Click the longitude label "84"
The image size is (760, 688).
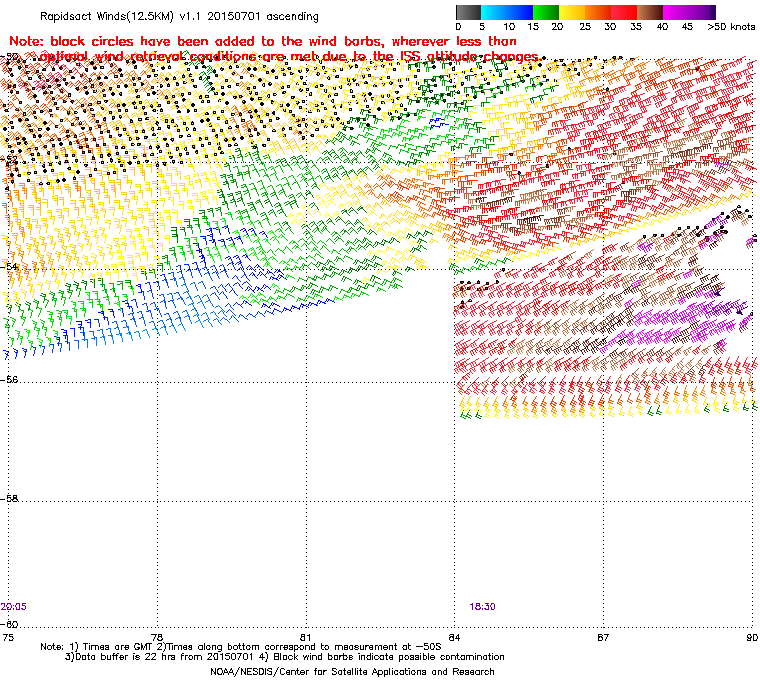(454, 637)
